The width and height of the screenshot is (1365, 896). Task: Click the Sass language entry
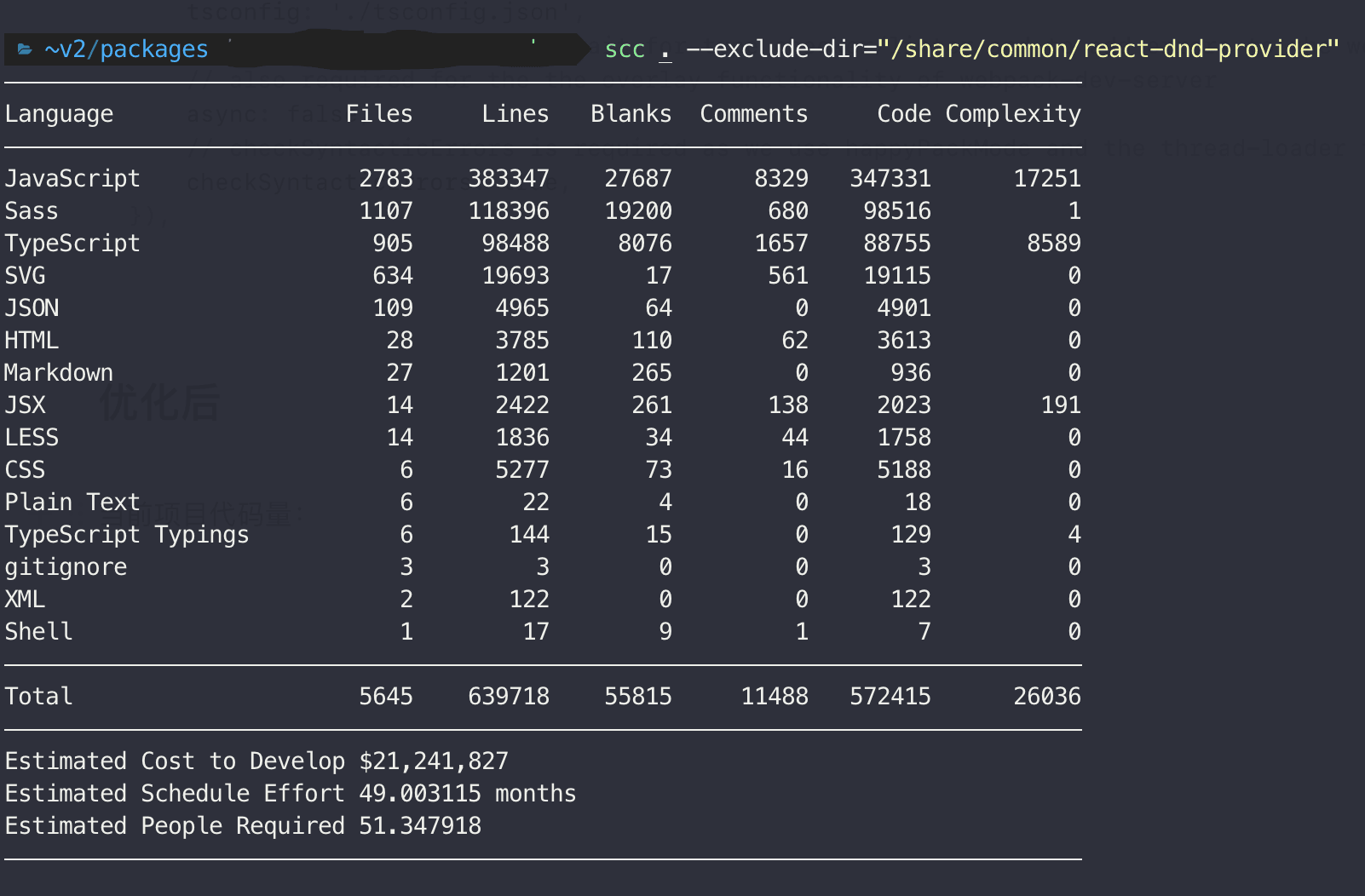[32, 210]
